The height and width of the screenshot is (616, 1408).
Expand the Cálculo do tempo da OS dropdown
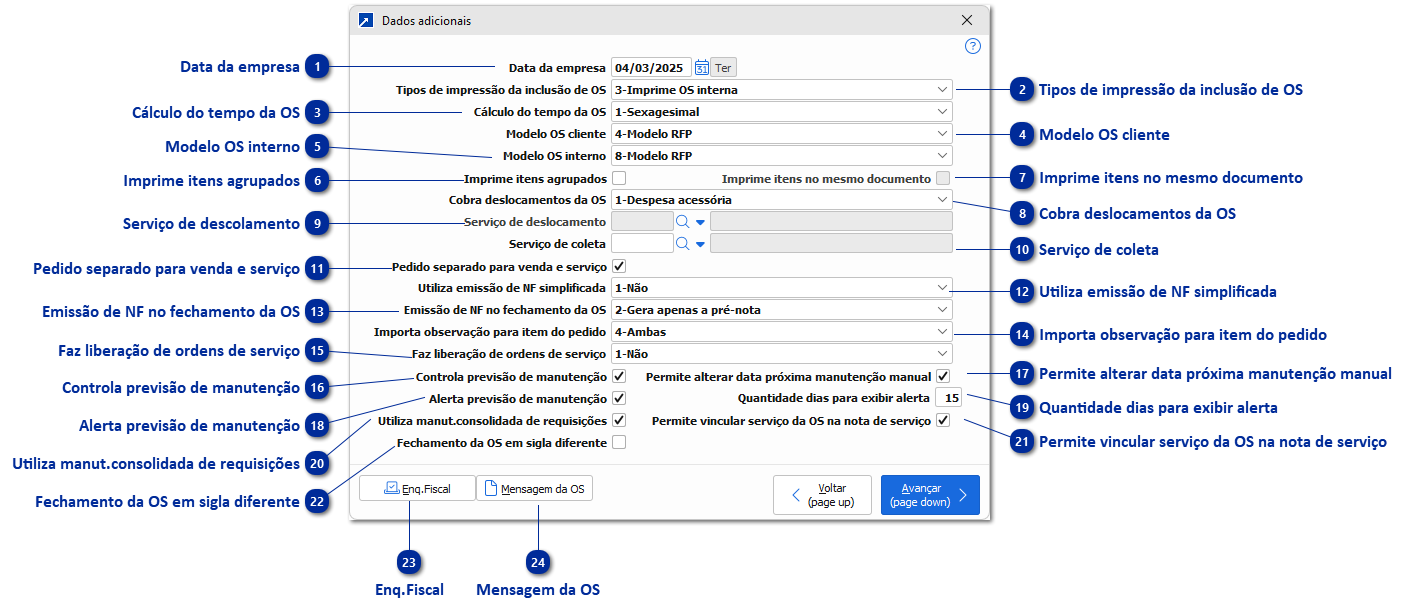(941, 111)
